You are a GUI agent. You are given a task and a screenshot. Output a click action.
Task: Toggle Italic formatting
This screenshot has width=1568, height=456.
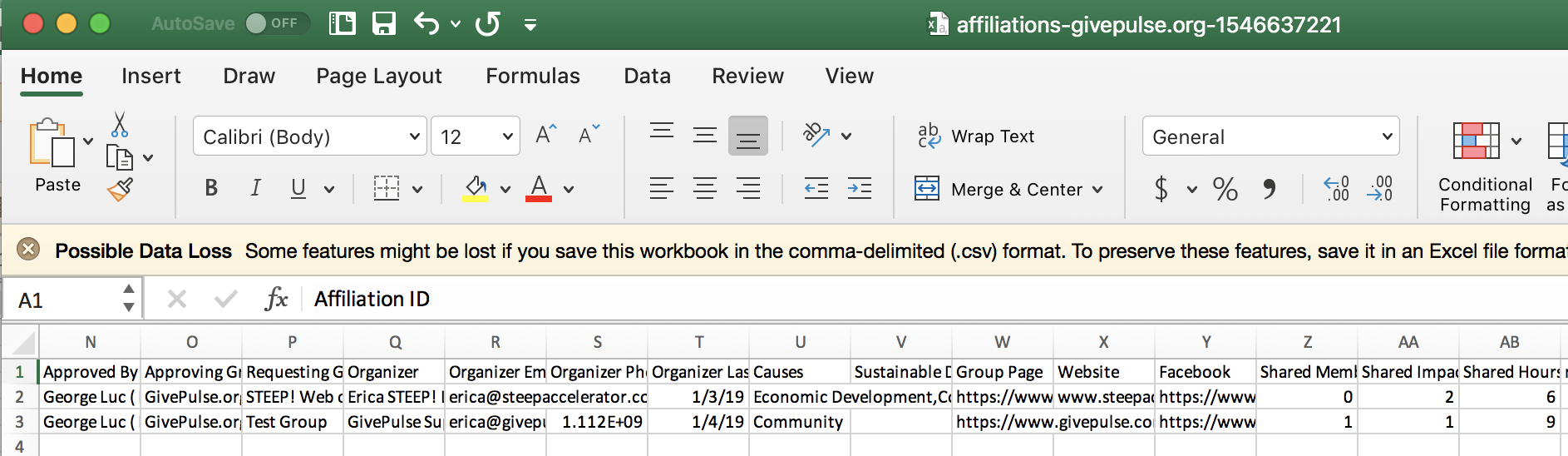pyautogui.click(x=255, y=188)
